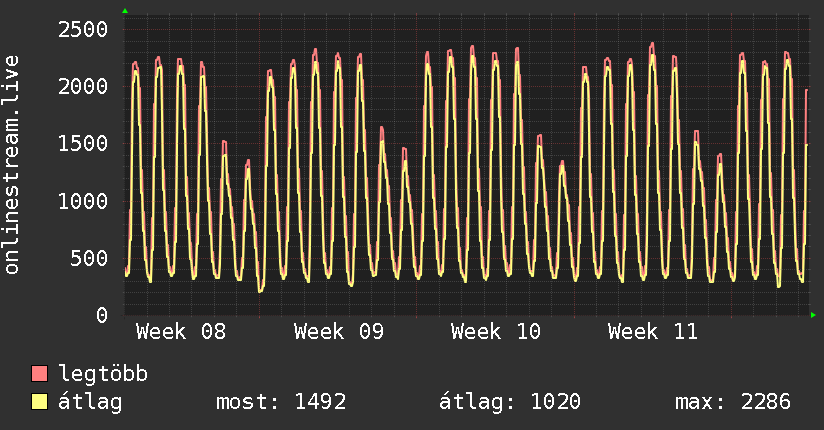Click the yellow átlag legend swatch
The height and width of the screenshot is (430, 824).
[x=40, y=403]
